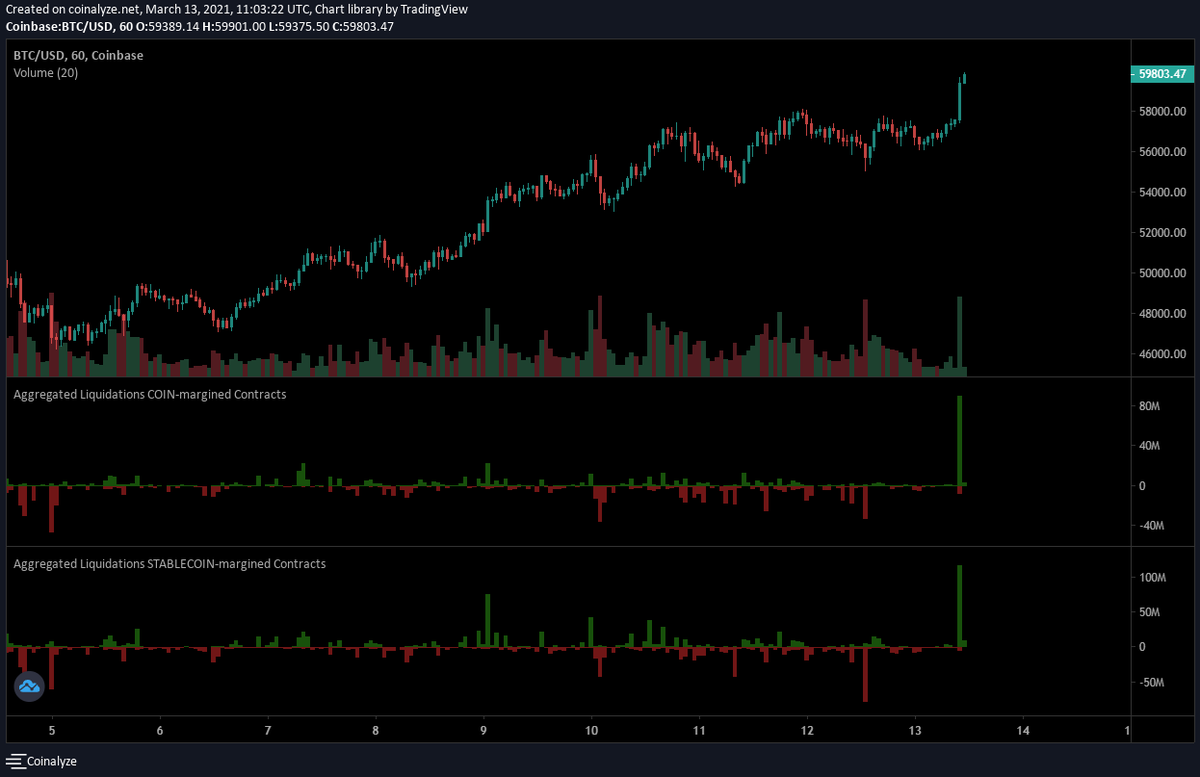Click date 10 on the time axis

592,731
